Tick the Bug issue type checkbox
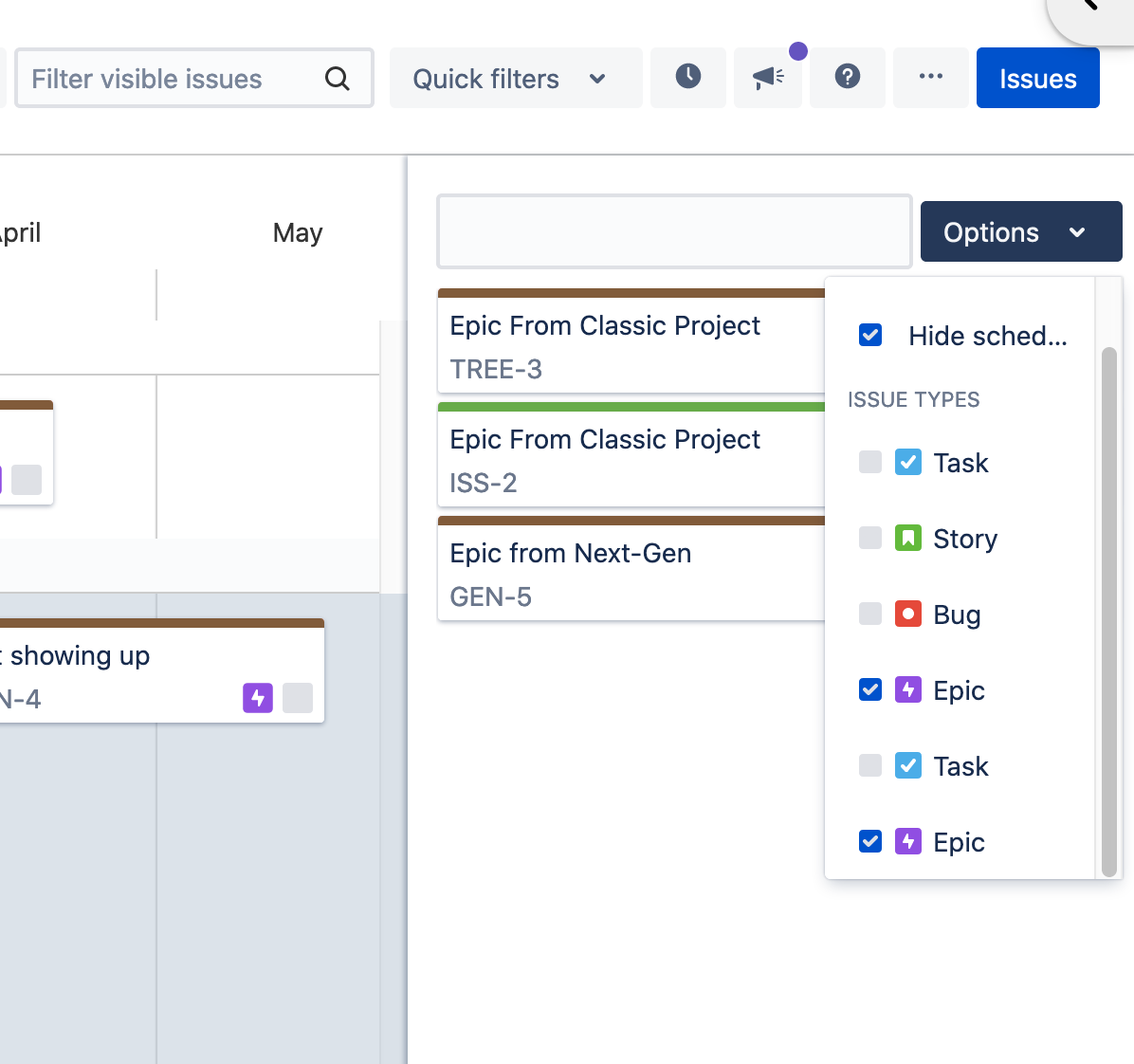 tap(869, 615)
